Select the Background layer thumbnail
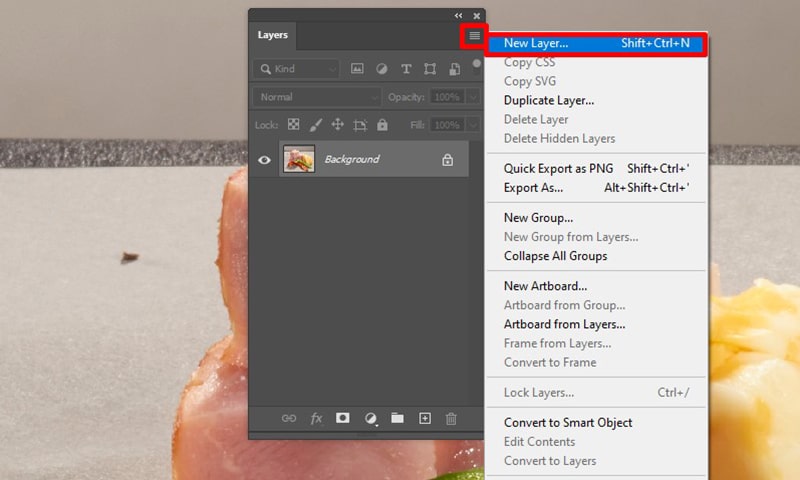The height and width of the screenshot is (480, 800). point(299,159)
